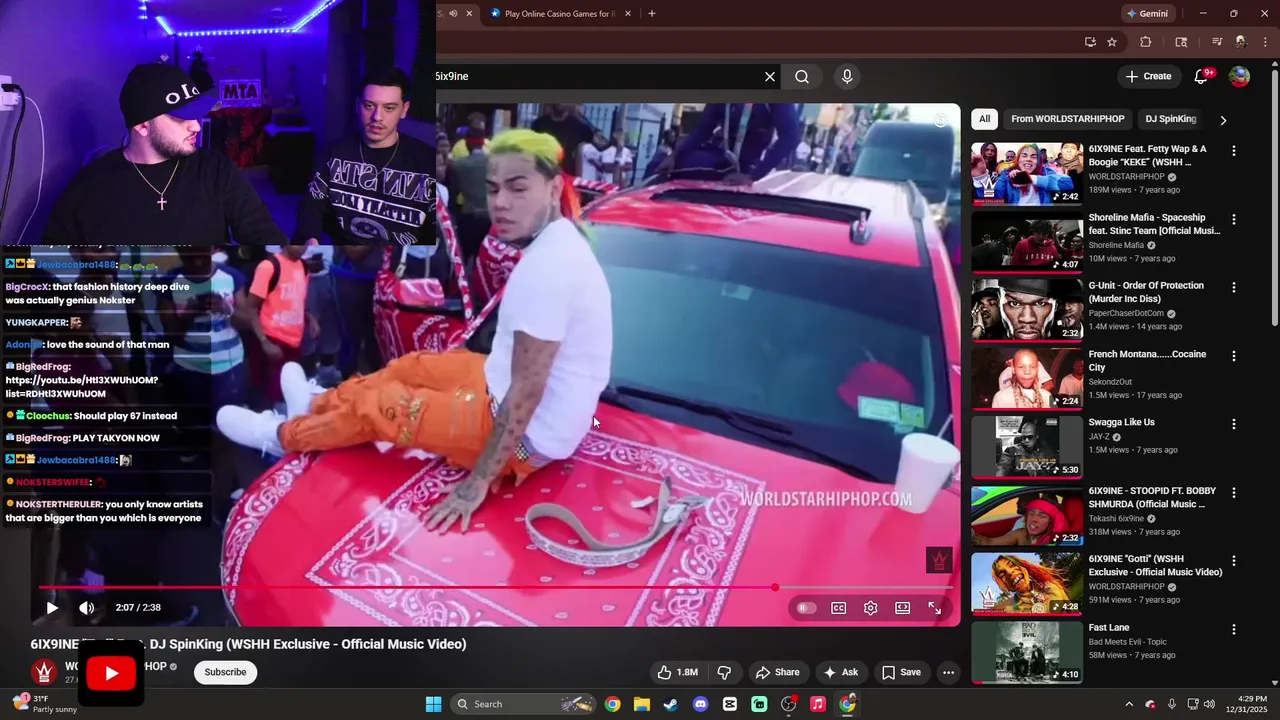Open YouTube notifications bell
The width and height of the screenshot is (1280, 720).
1203,76
